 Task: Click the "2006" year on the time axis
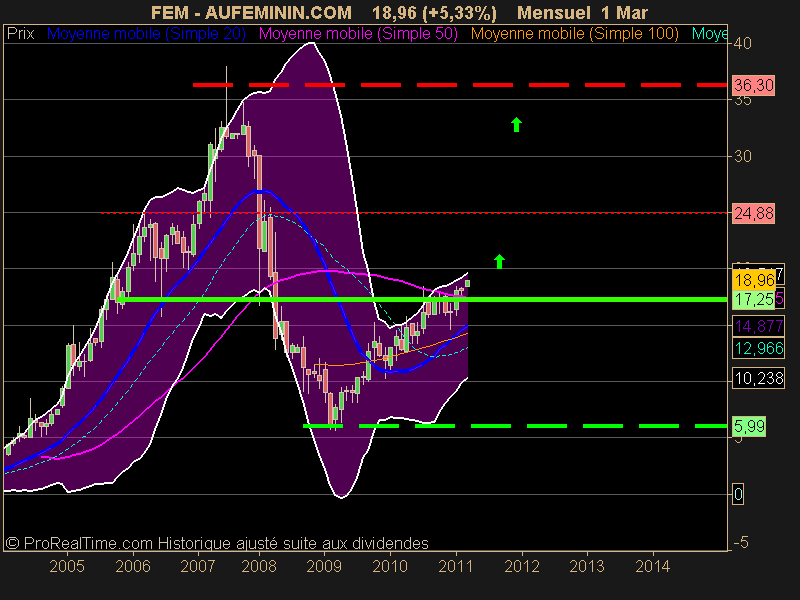click(133, 566)
